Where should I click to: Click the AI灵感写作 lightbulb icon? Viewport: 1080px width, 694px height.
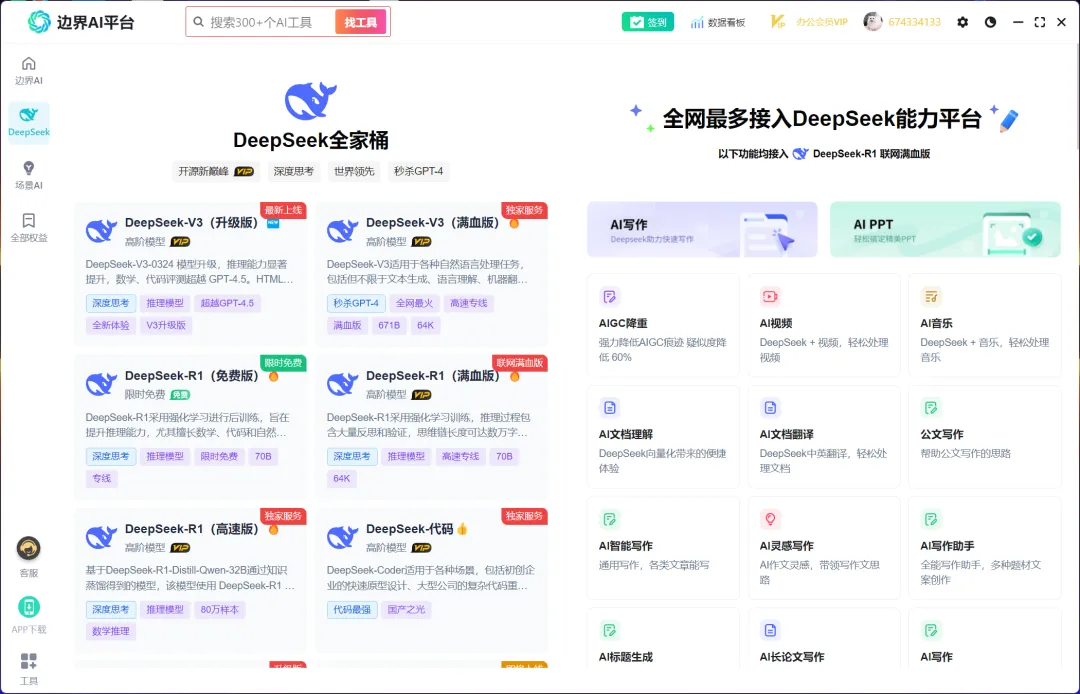coord(770,519)
